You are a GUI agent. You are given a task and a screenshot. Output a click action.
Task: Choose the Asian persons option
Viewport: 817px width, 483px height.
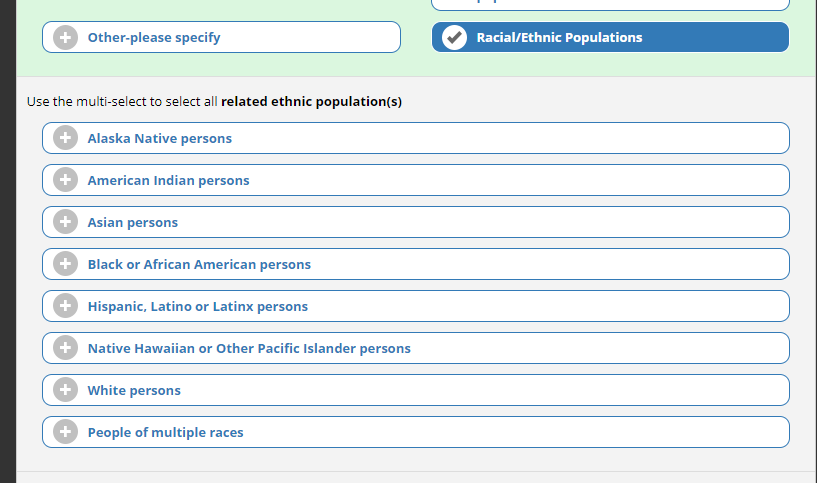coord(133,223)
